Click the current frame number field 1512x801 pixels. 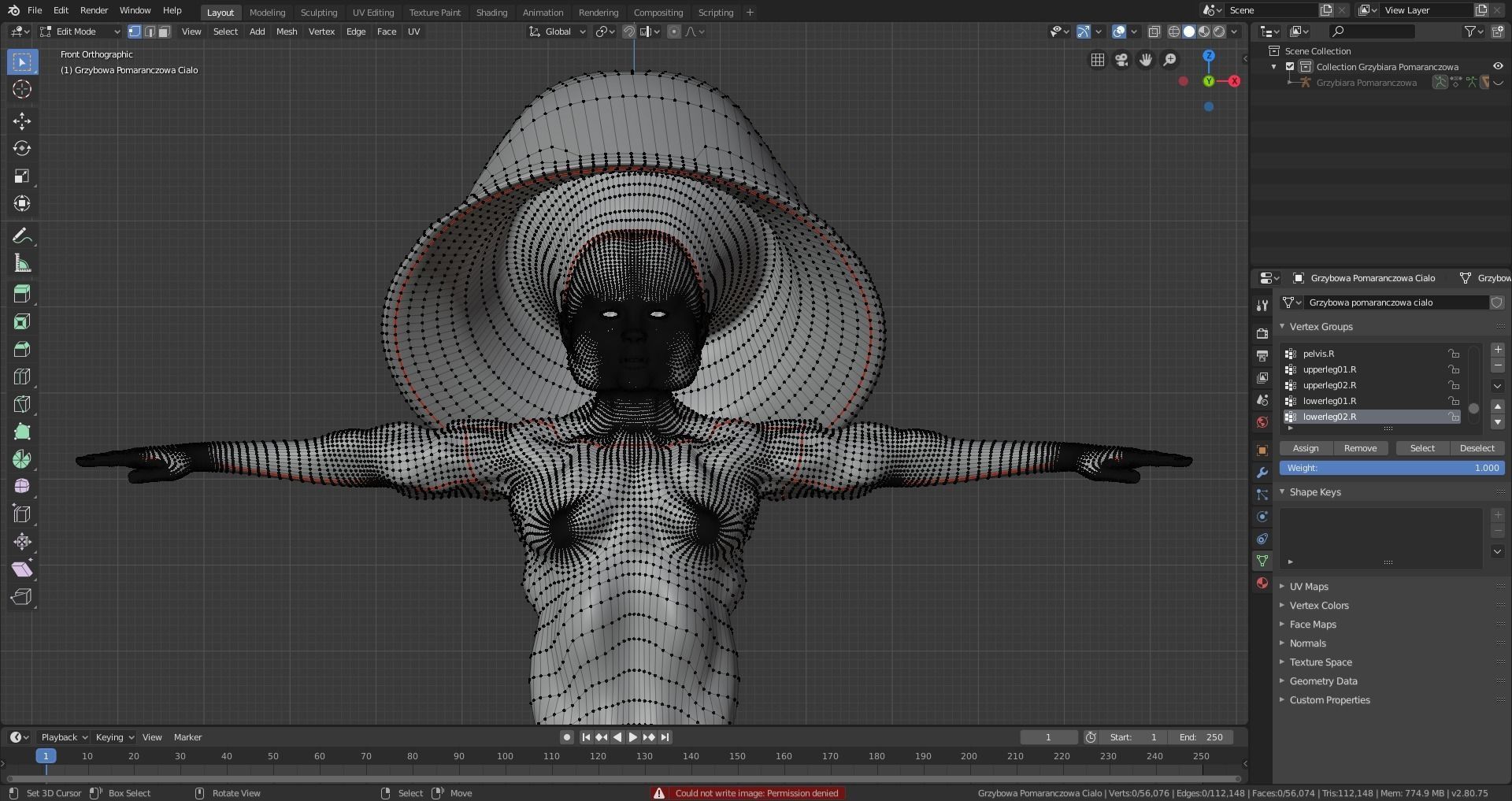[x=1048, y=737]
